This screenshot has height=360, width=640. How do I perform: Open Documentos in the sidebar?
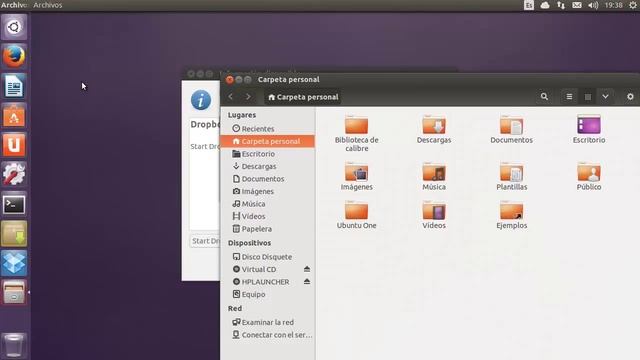pyautogui.click(x=267, y=179)
